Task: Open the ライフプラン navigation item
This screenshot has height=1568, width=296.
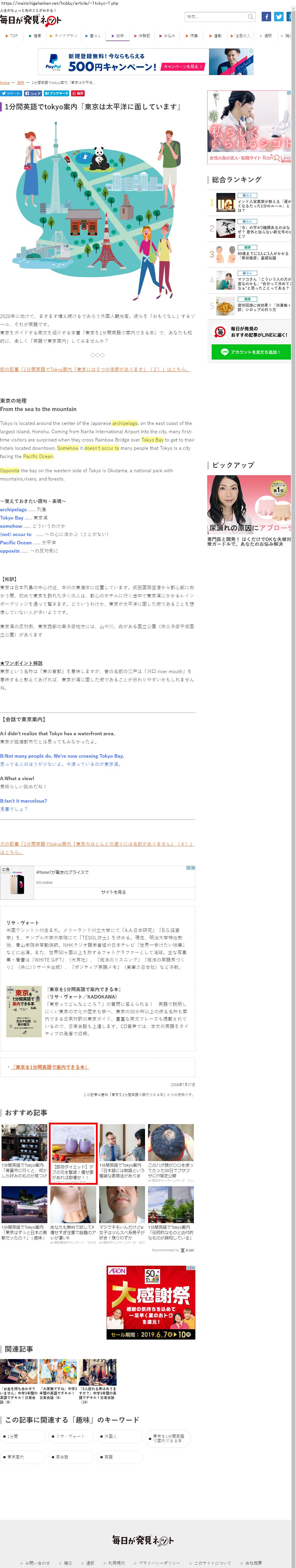Action: [64, 36]
